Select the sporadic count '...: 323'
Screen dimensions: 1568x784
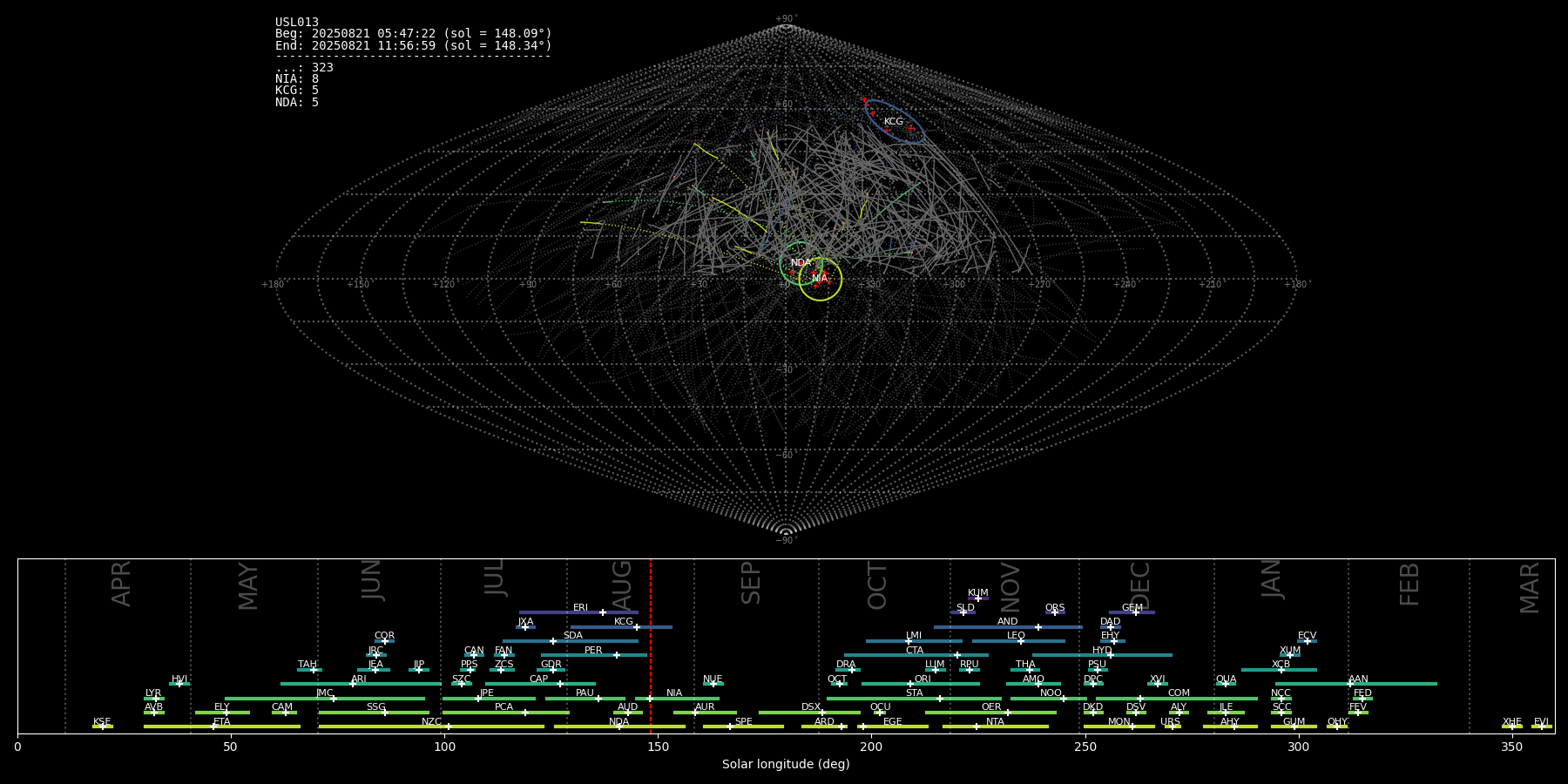pos(304,68)
